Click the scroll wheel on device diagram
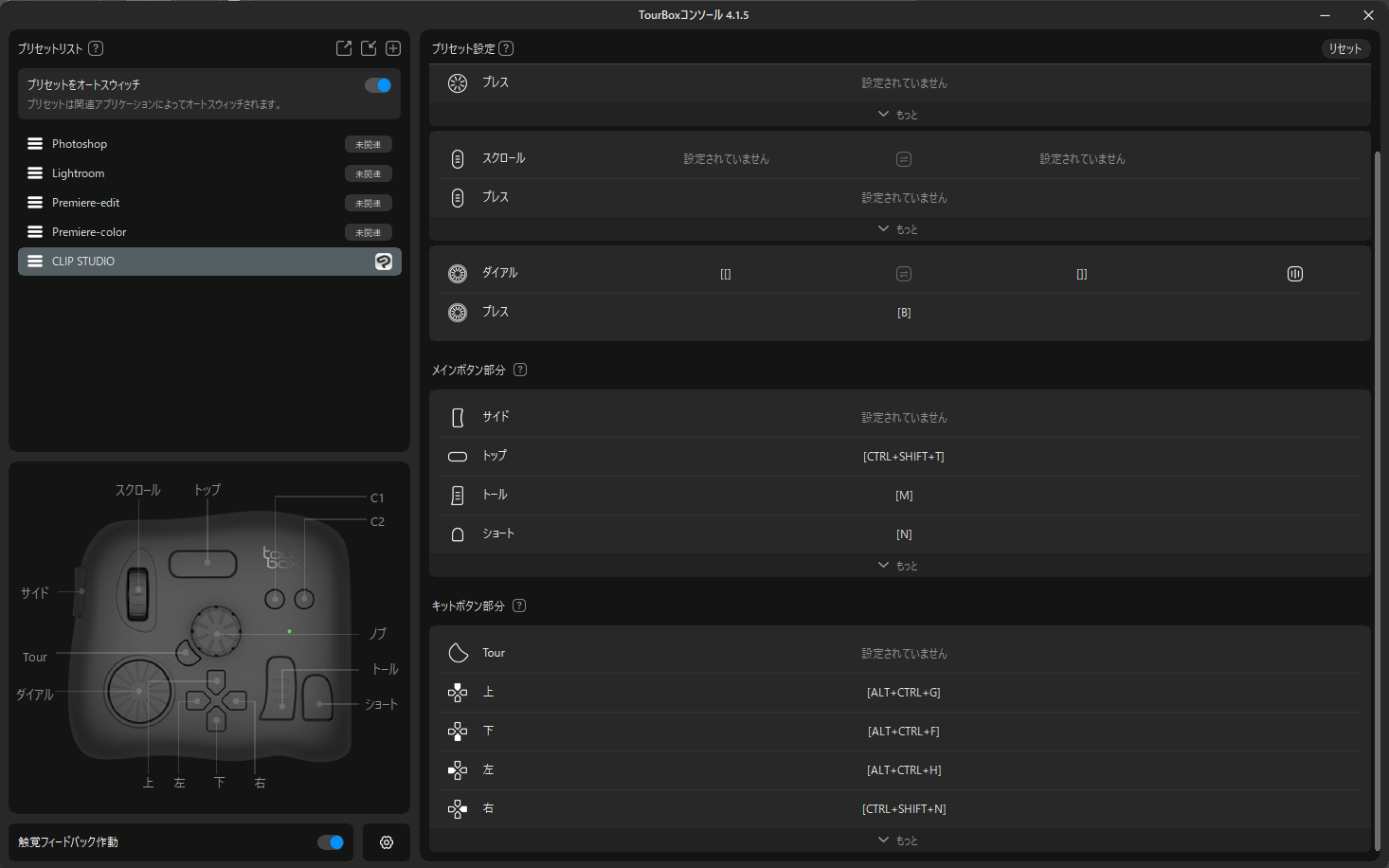 click(138, 592)
